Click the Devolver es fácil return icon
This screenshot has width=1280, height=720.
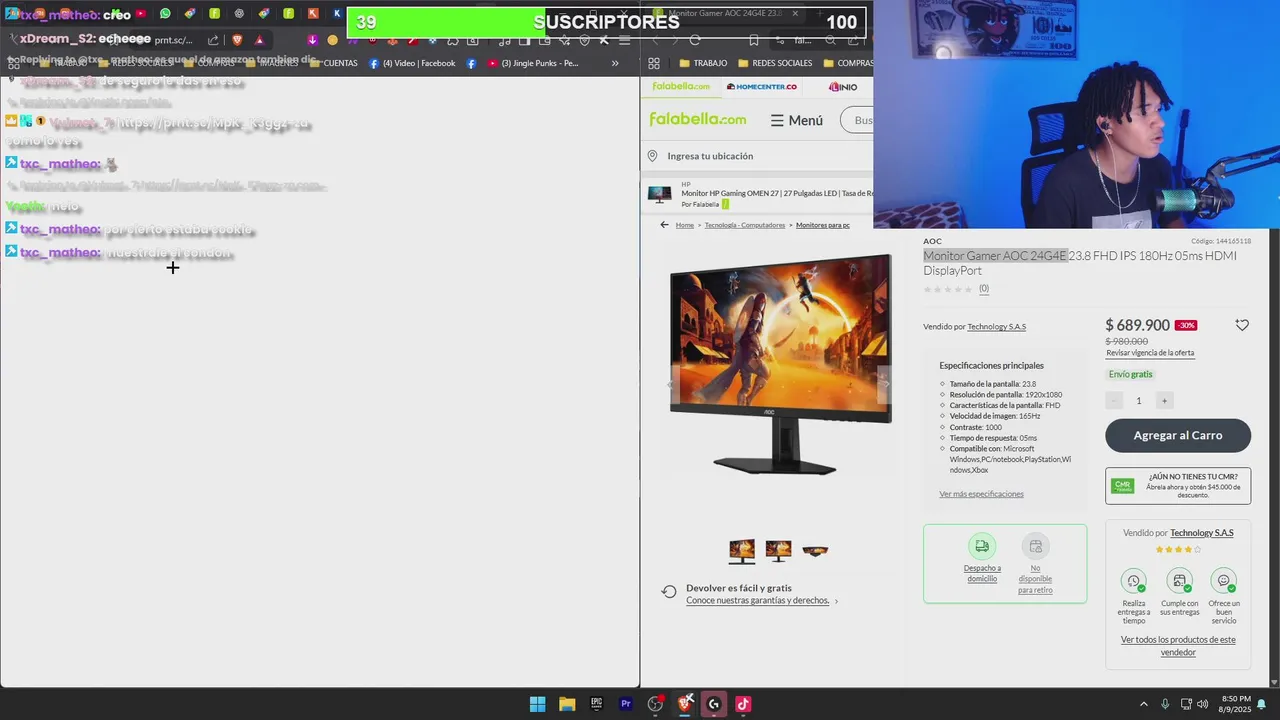tap(669, 592)
